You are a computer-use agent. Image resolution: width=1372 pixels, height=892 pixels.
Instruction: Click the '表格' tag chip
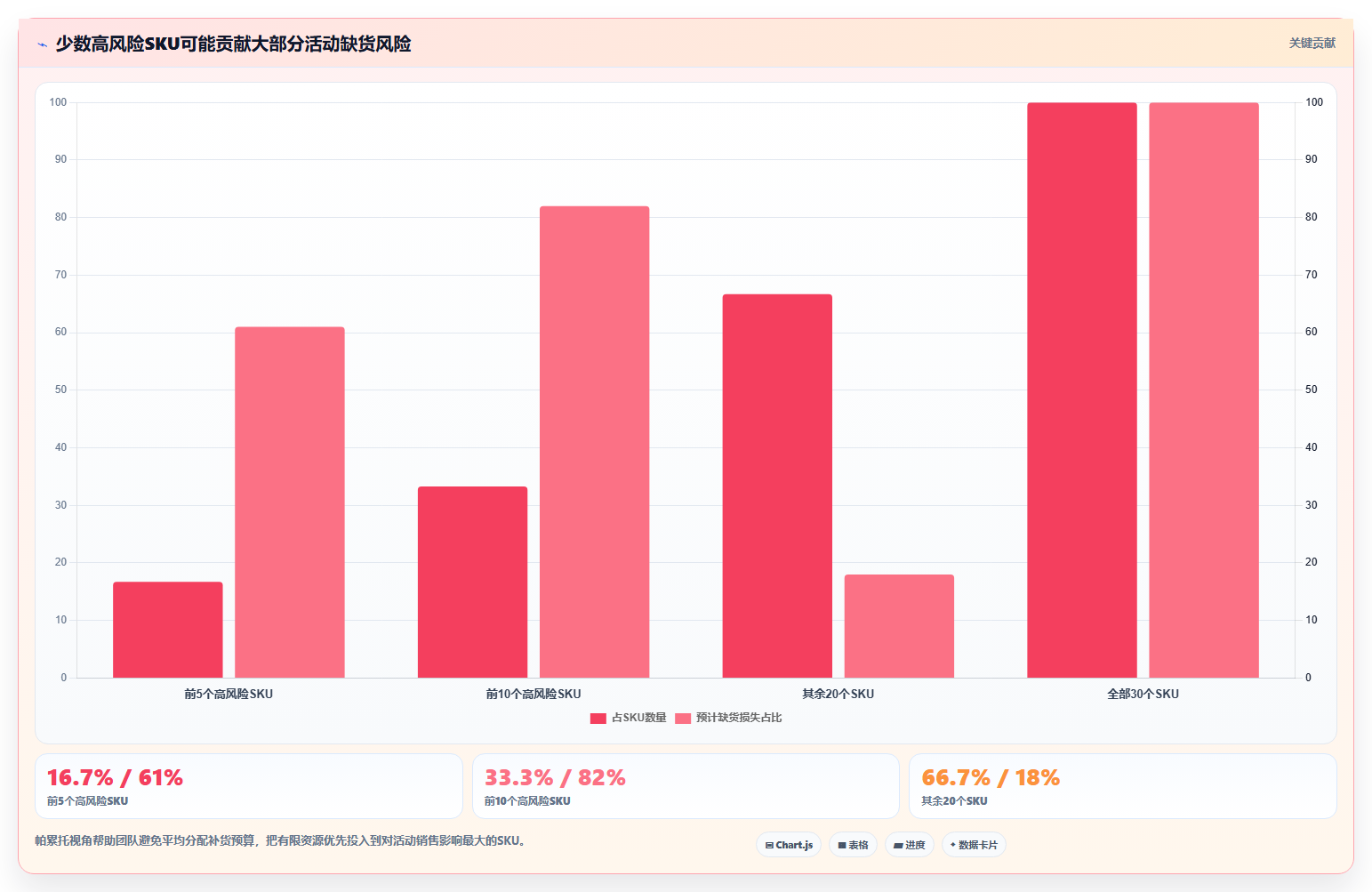point(853,845)
